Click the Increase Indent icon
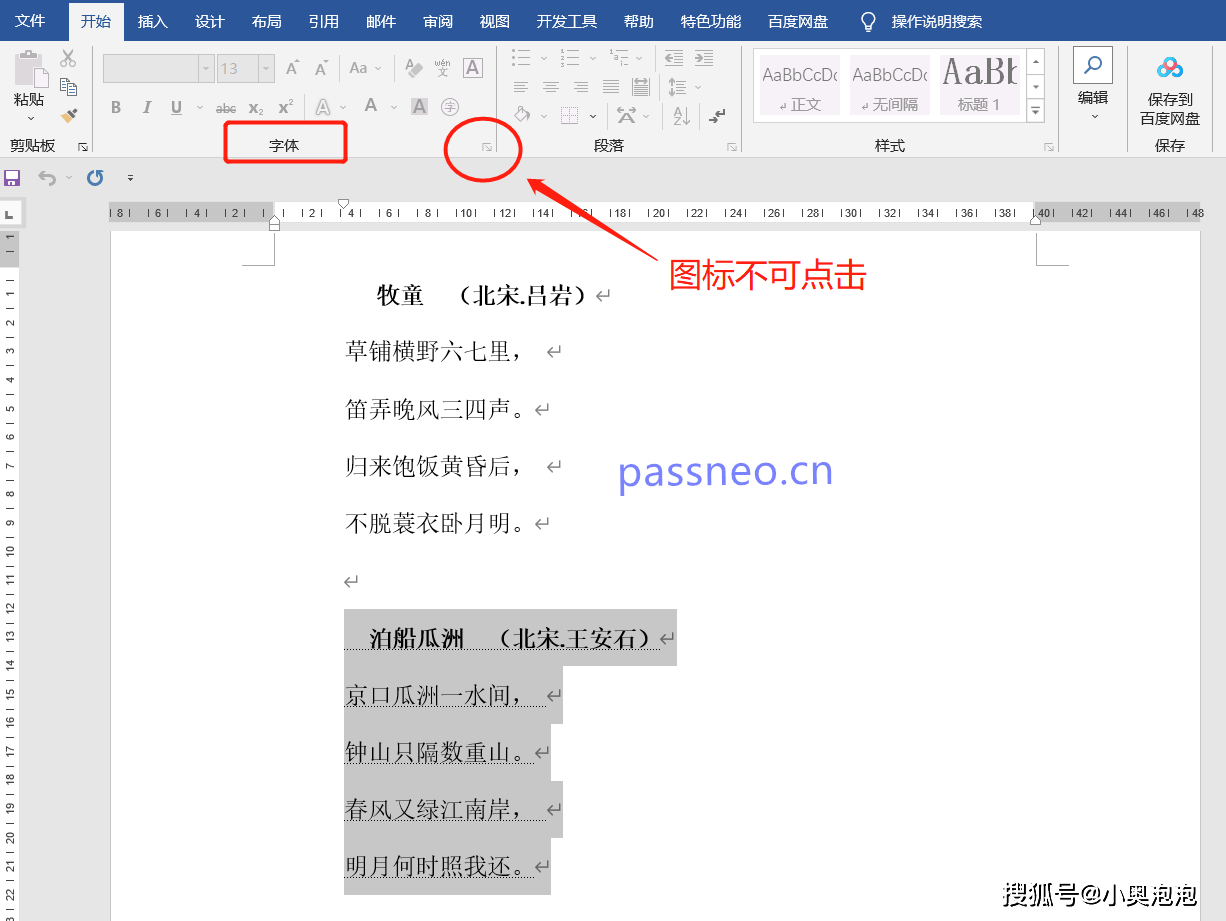The width and height of the screenshot is (1226, 921). (x=704, y=58)
